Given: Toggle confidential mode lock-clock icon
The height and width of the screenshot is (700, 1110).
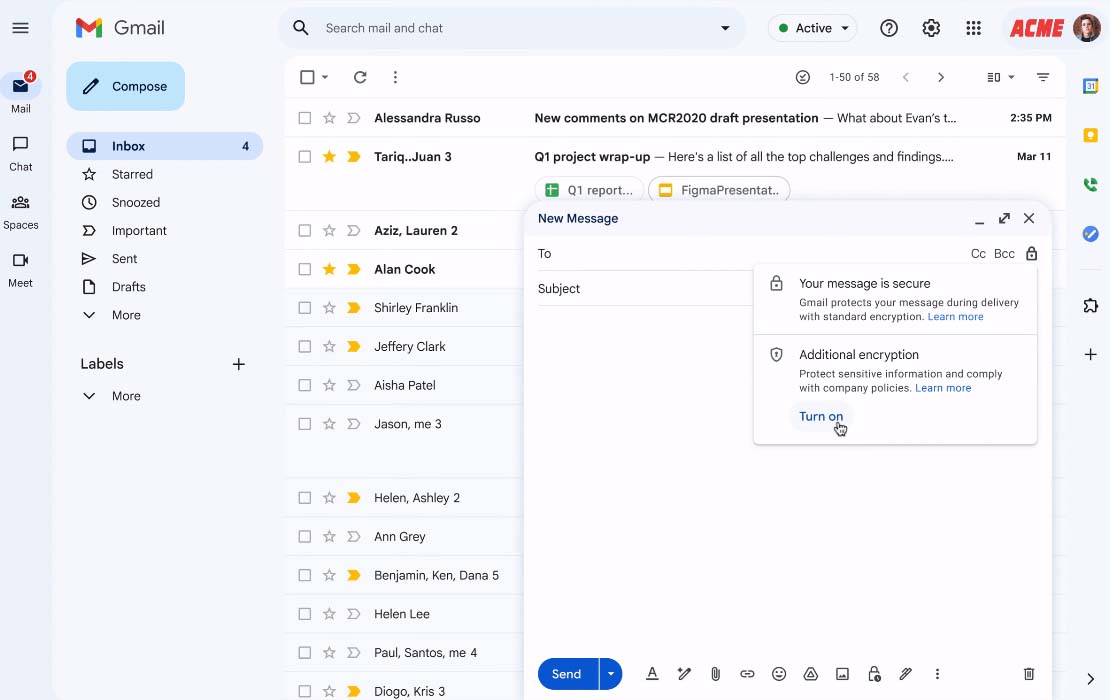Looking at the screenshot, I should click(x=874, y=674).
